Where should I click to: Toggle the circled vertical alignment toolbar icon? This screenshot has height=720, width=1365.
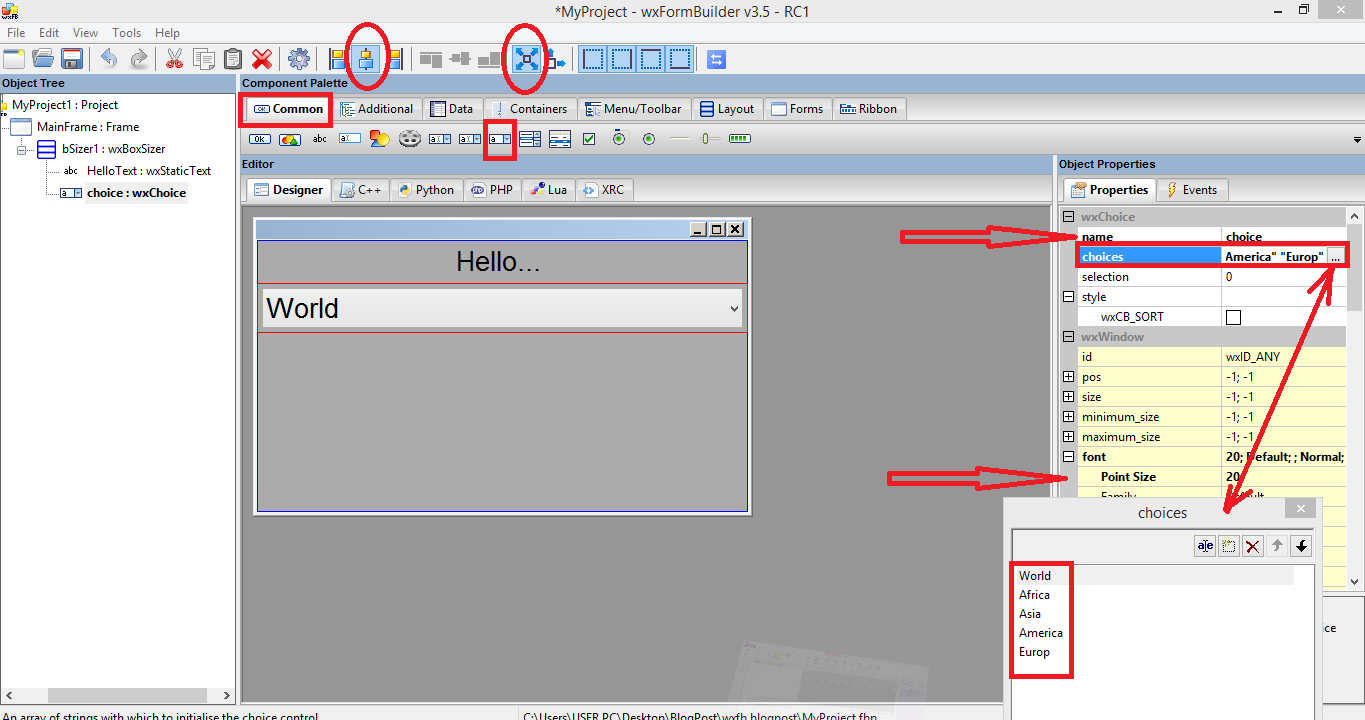pos(367,59)
